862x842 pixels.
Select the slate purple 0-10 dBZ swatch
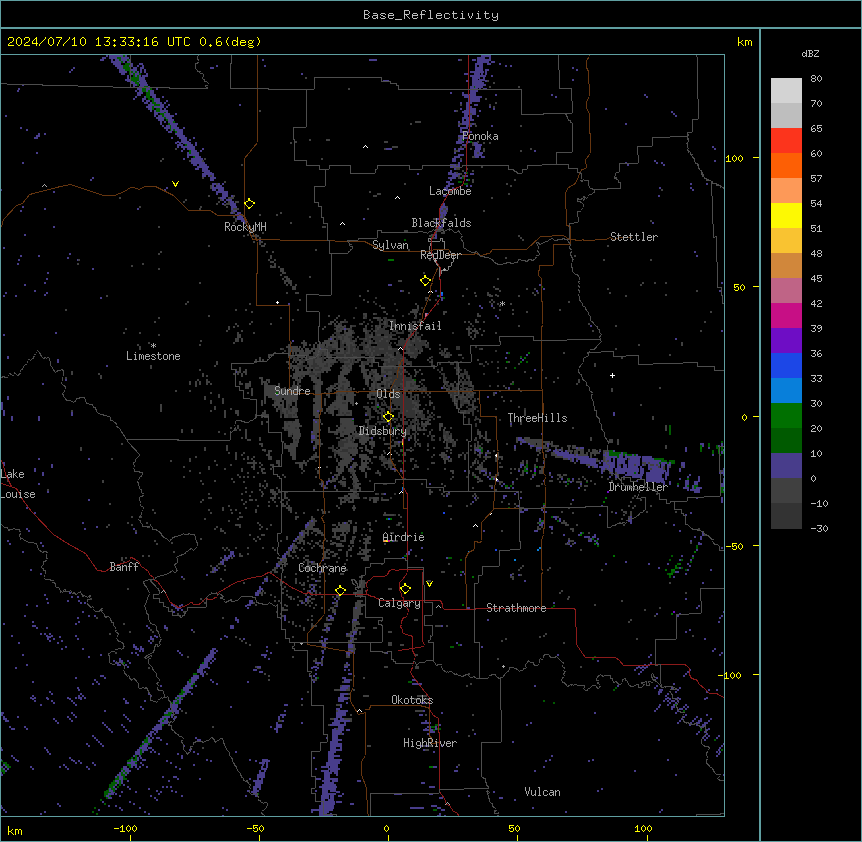[786, 466]
